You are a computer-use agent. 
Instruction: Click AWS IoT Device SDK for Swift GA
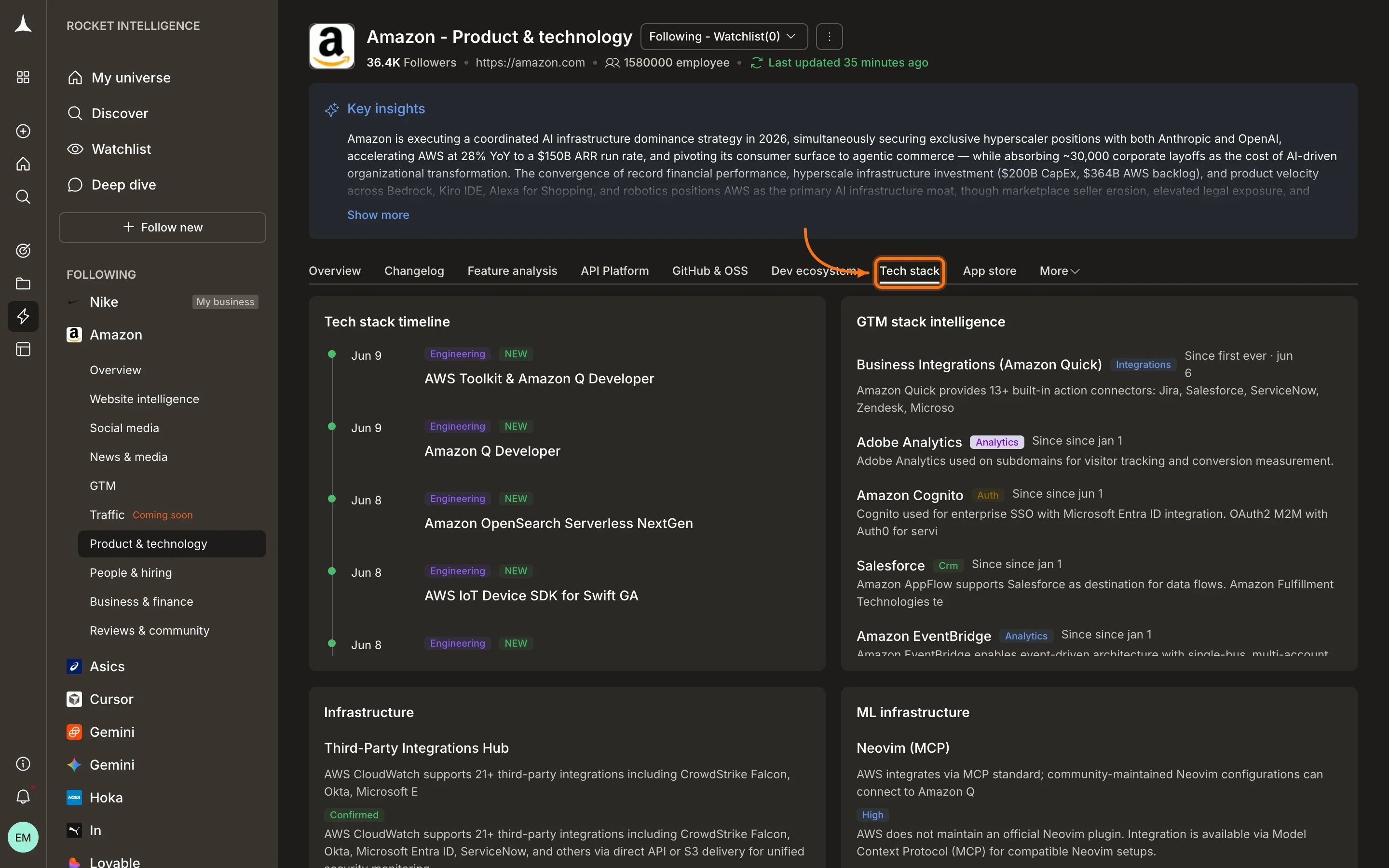(531, 596)
